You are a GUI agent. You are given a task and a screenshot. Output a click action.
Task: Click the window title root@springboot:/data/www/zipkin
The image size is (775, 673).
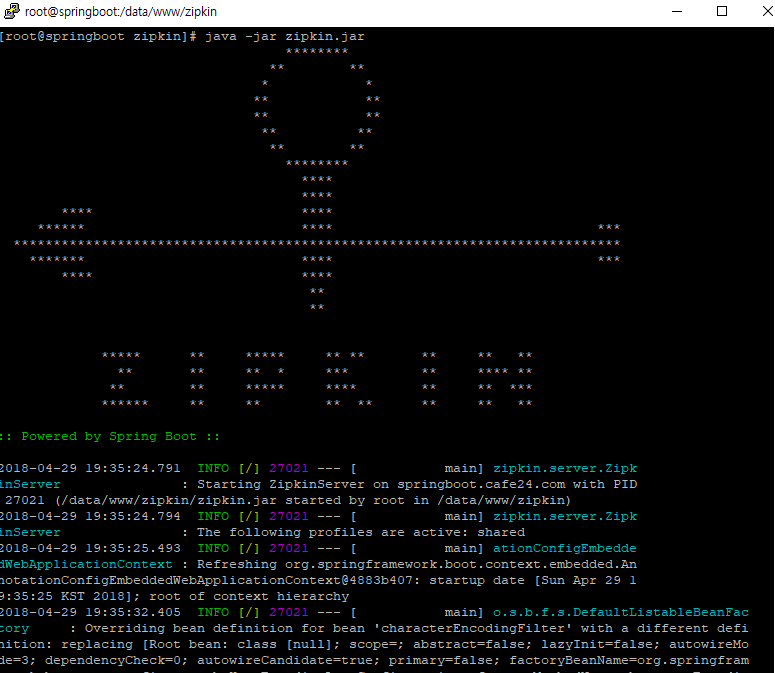(x=121, y=12)
